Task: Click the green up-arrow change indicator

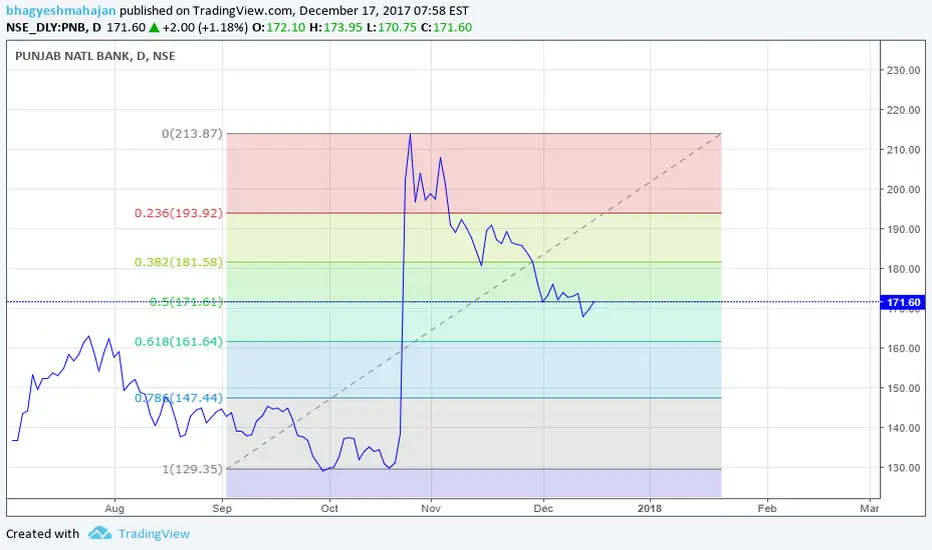Action: (x=154, y=27)
